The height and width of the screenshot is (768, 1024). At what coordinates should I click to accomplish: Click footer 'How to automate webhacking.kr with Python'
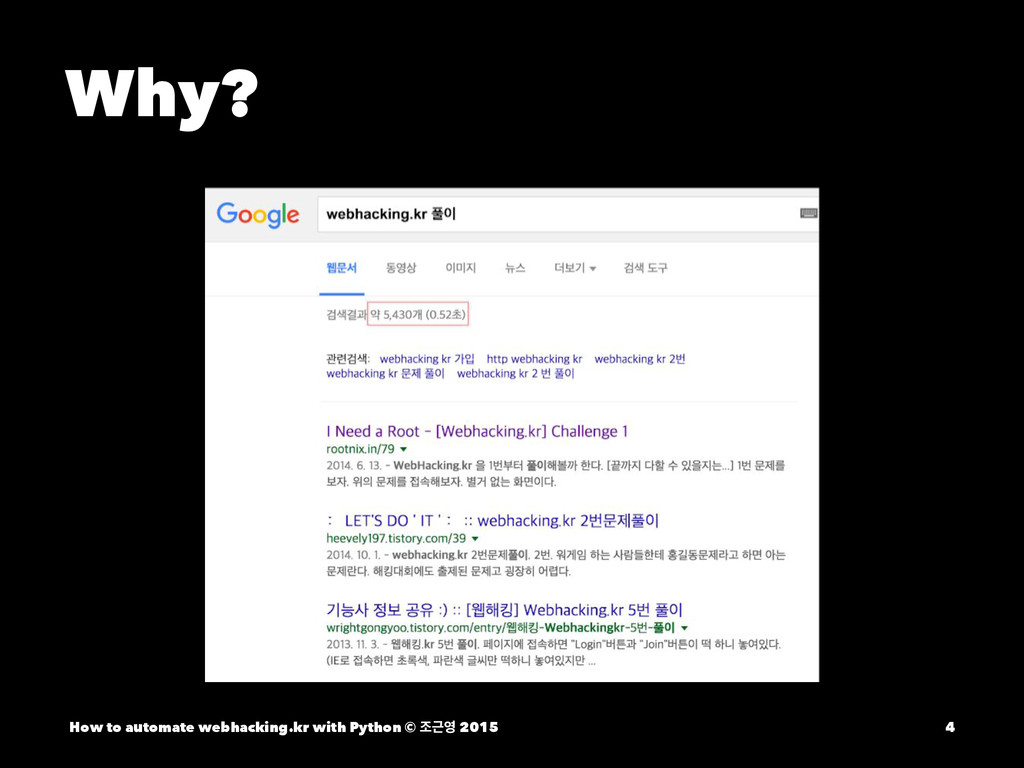click(235, 727)
